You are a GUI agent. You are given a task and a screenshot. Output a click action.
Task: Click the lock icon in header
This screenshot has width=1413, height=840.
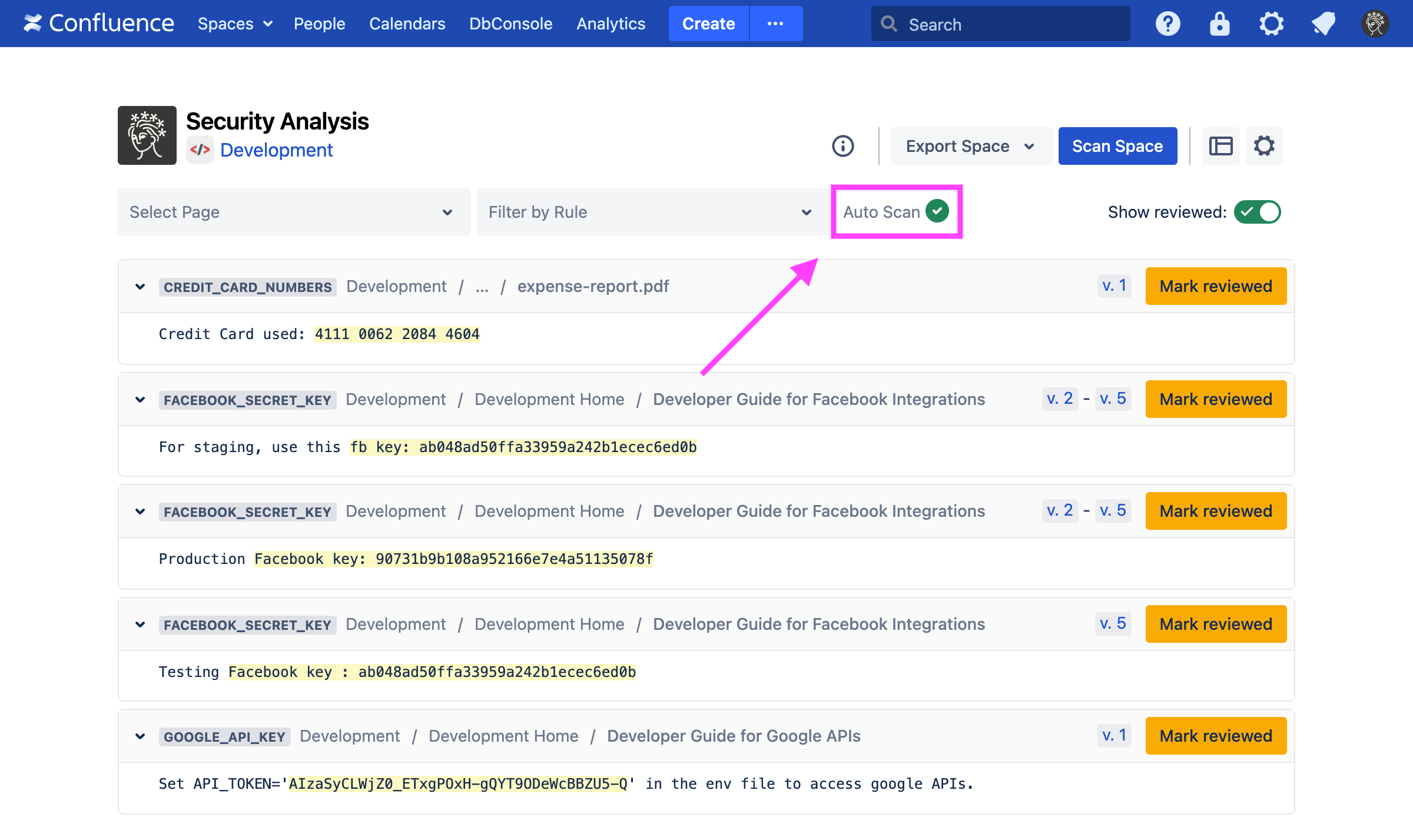click(1219, 24)
